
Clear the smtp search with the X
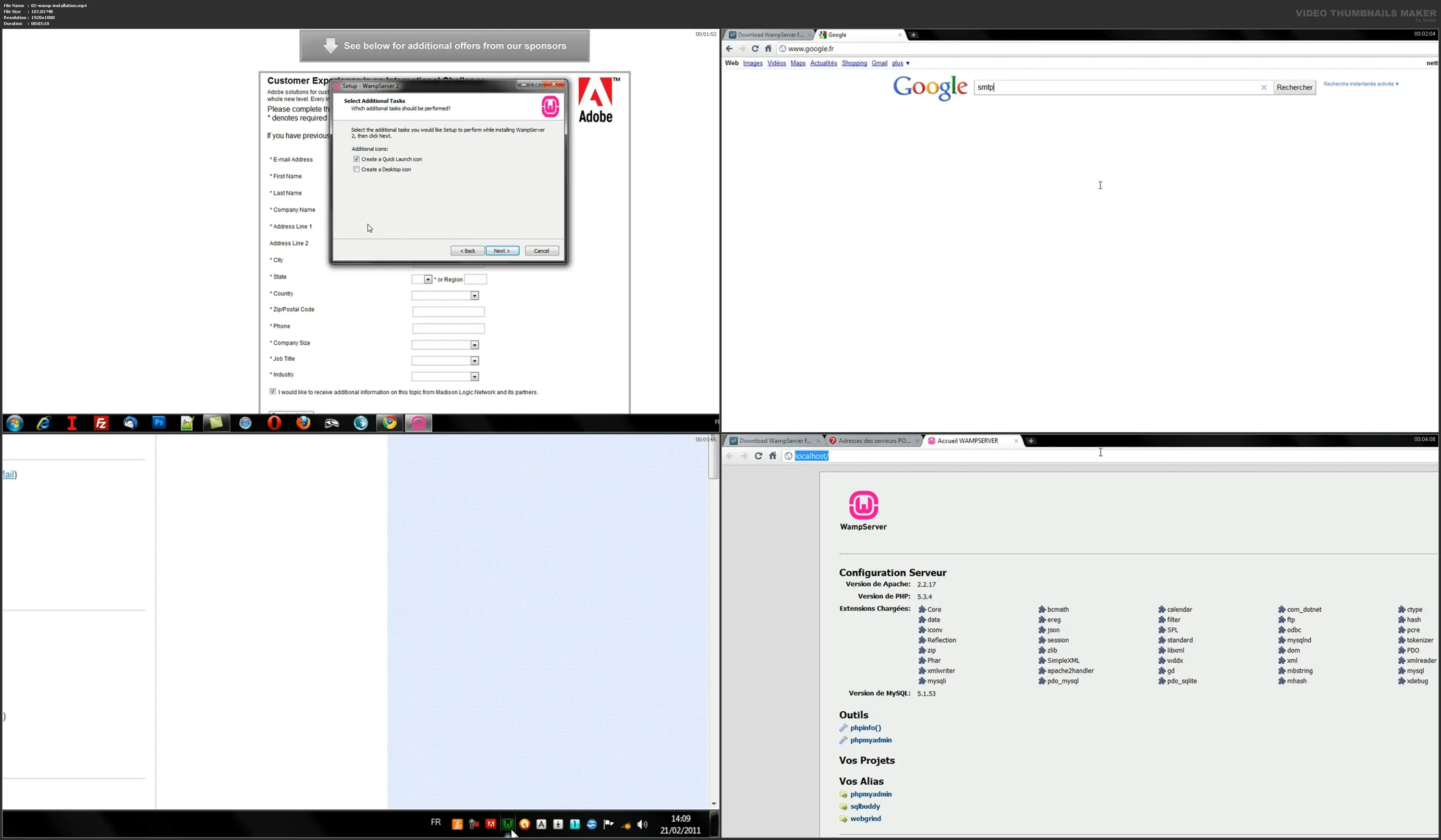pyautogui.click(x=1264, y=87)
